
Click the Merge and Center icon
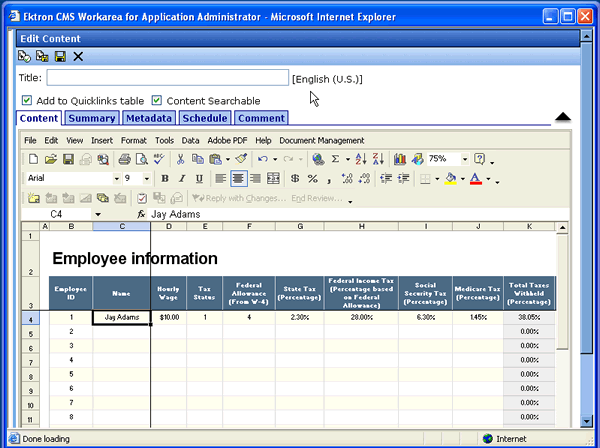[273, 178]
